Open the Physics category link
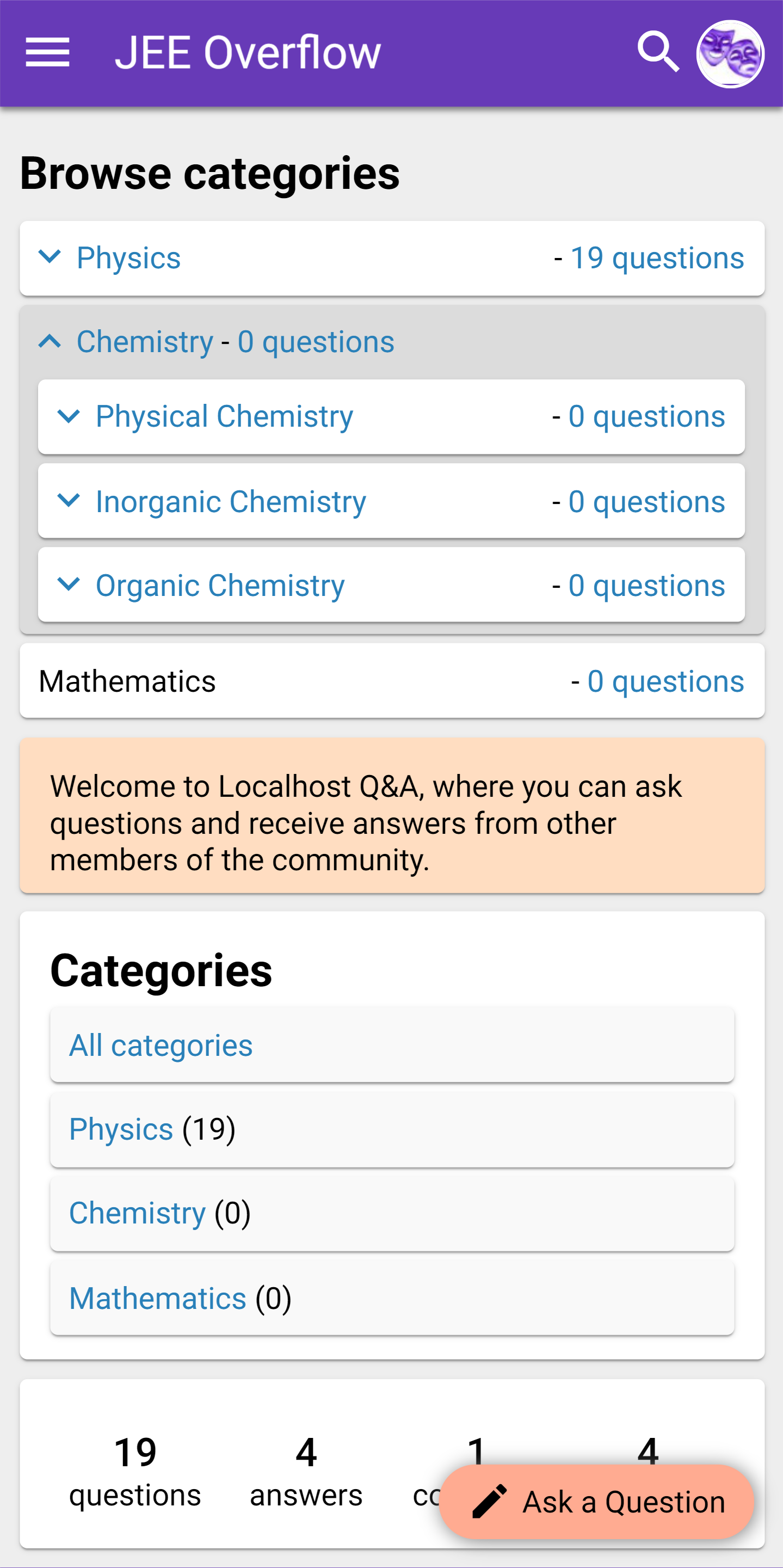The image size is (783, 1568). tap(128, 258)
